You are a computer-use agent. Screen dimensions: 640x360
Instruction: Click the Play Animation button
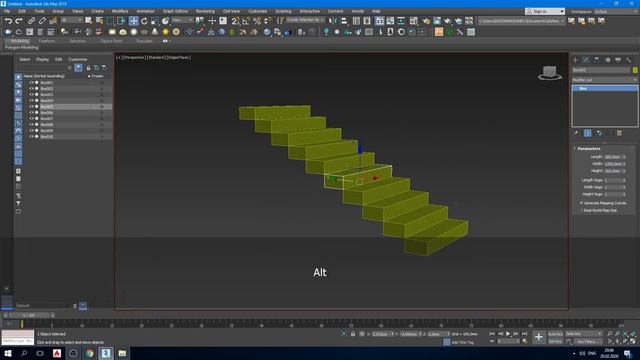point(508,334)
